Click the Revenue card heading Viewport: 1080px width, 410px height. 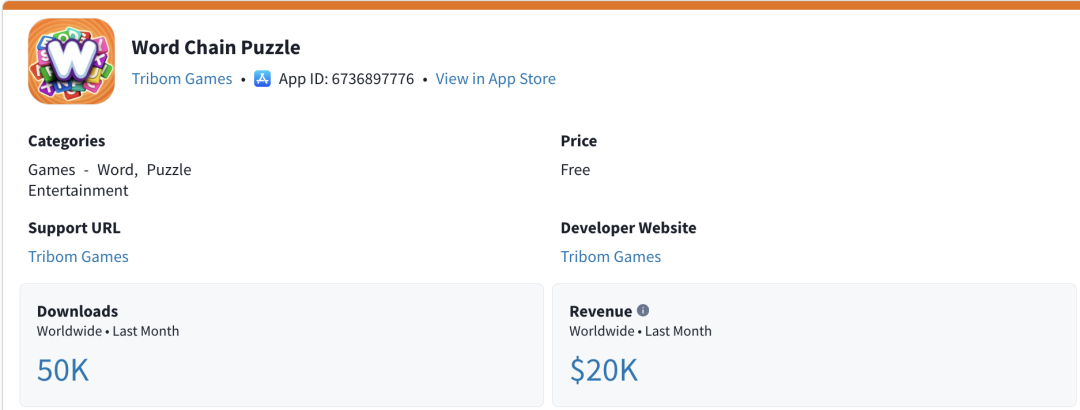[x=601, y=311]
